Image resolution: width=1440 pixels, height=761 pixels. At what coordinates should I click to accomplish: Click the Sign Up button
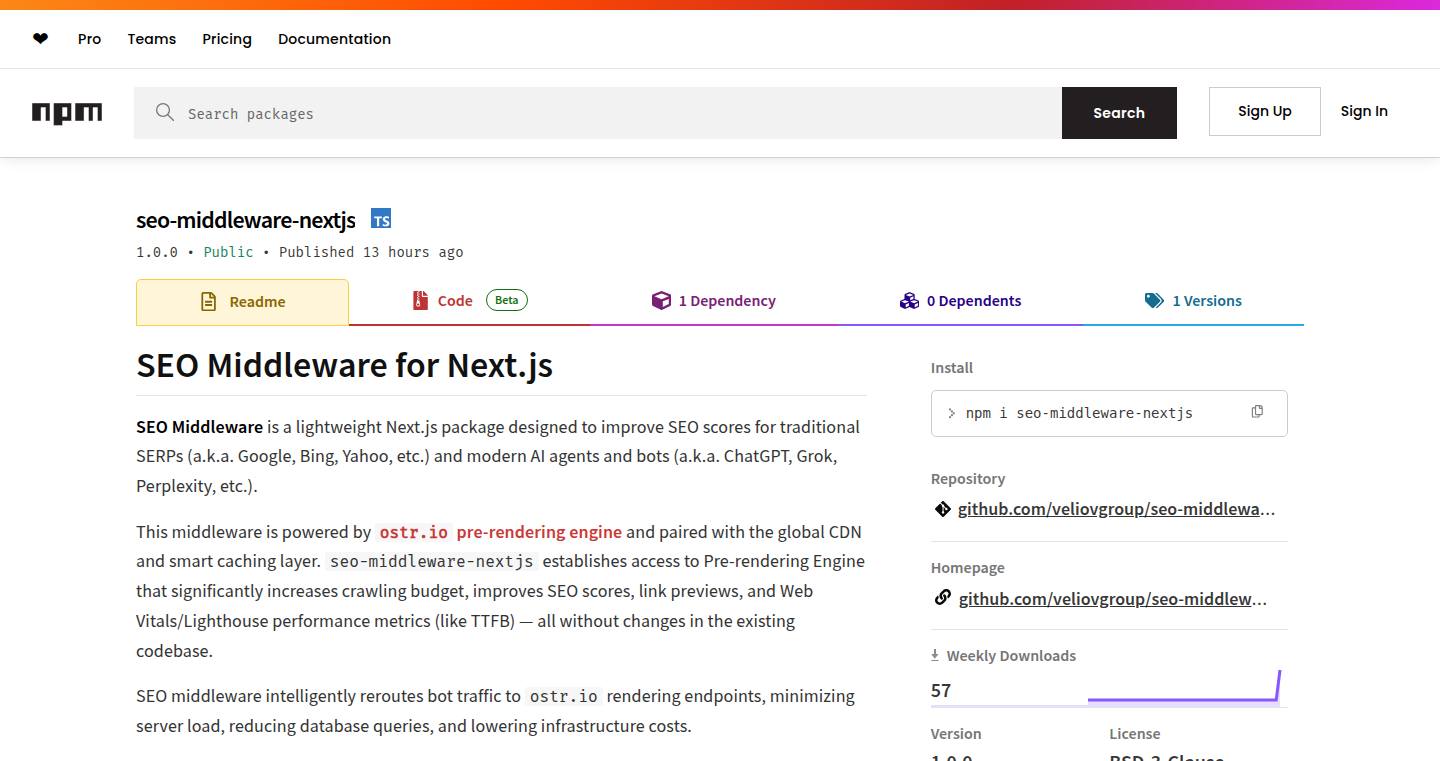coord(1265,111)
